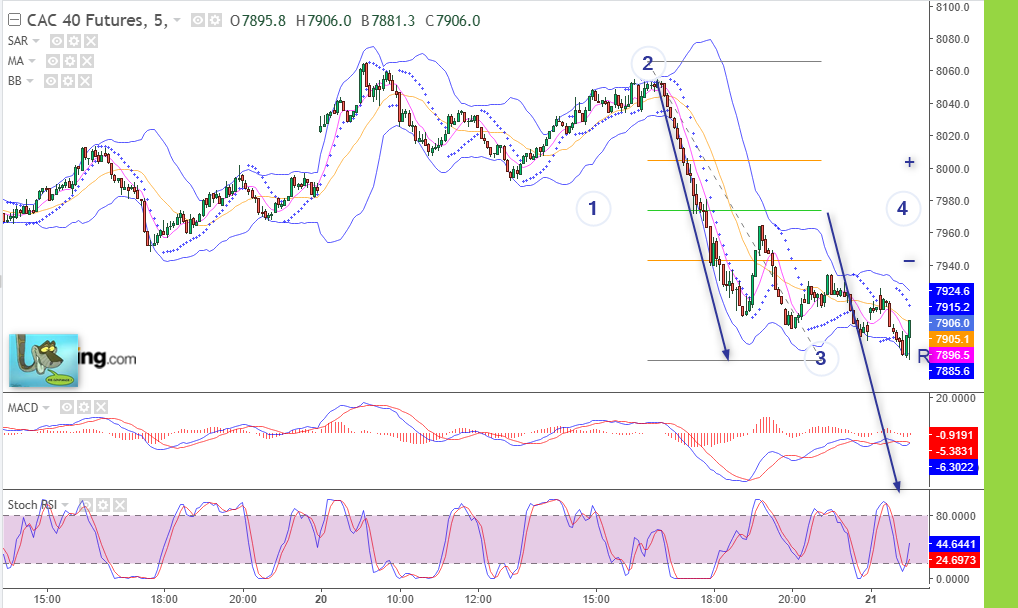Click the blue 7915.2 price label
1018x608 pixels.
coord(952,307)
